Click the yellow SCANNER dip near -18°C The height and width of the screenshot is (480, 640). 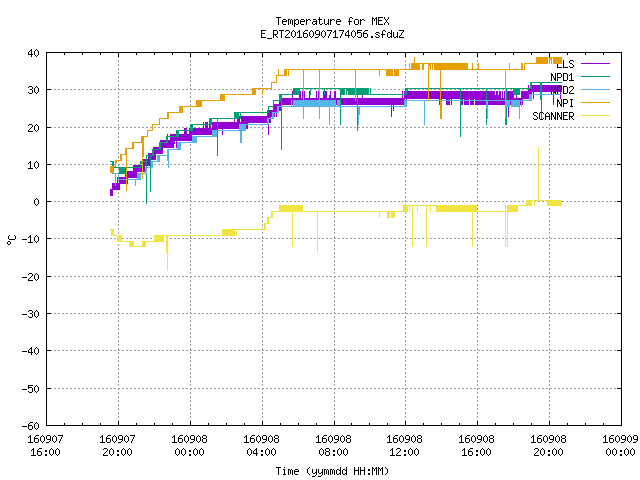167,255
